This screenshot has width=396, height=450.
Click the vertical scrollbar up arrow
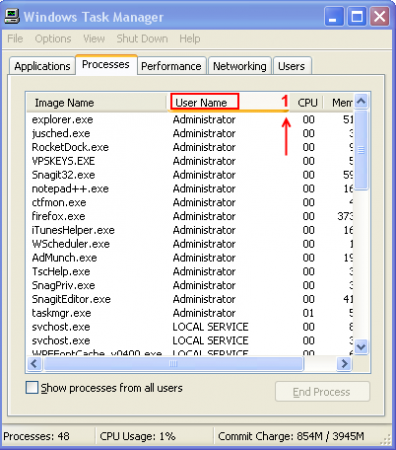click(361, 101)
